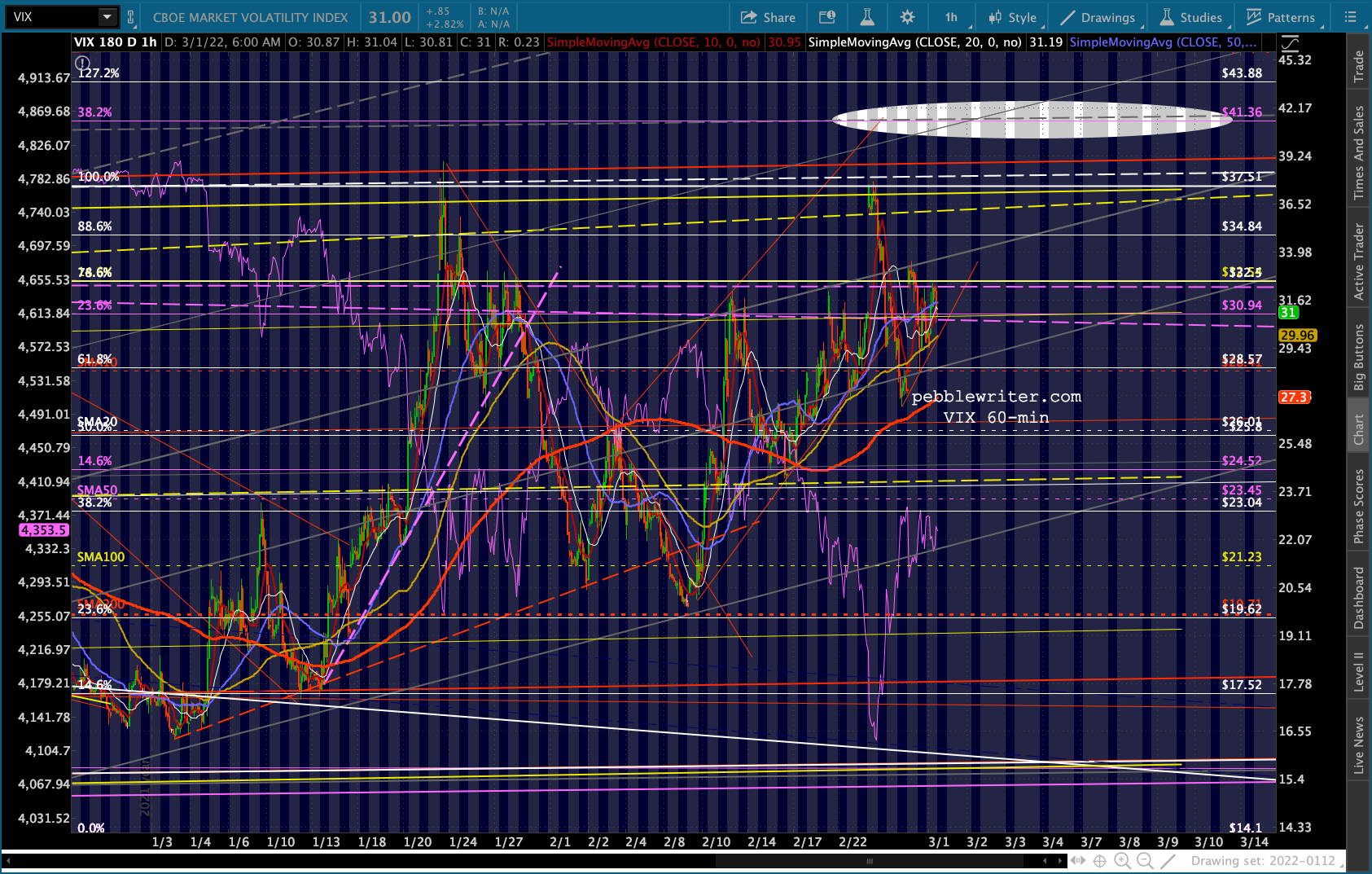
Task: Click the scroll right arrow at bottom
Action: (1060, 861)
